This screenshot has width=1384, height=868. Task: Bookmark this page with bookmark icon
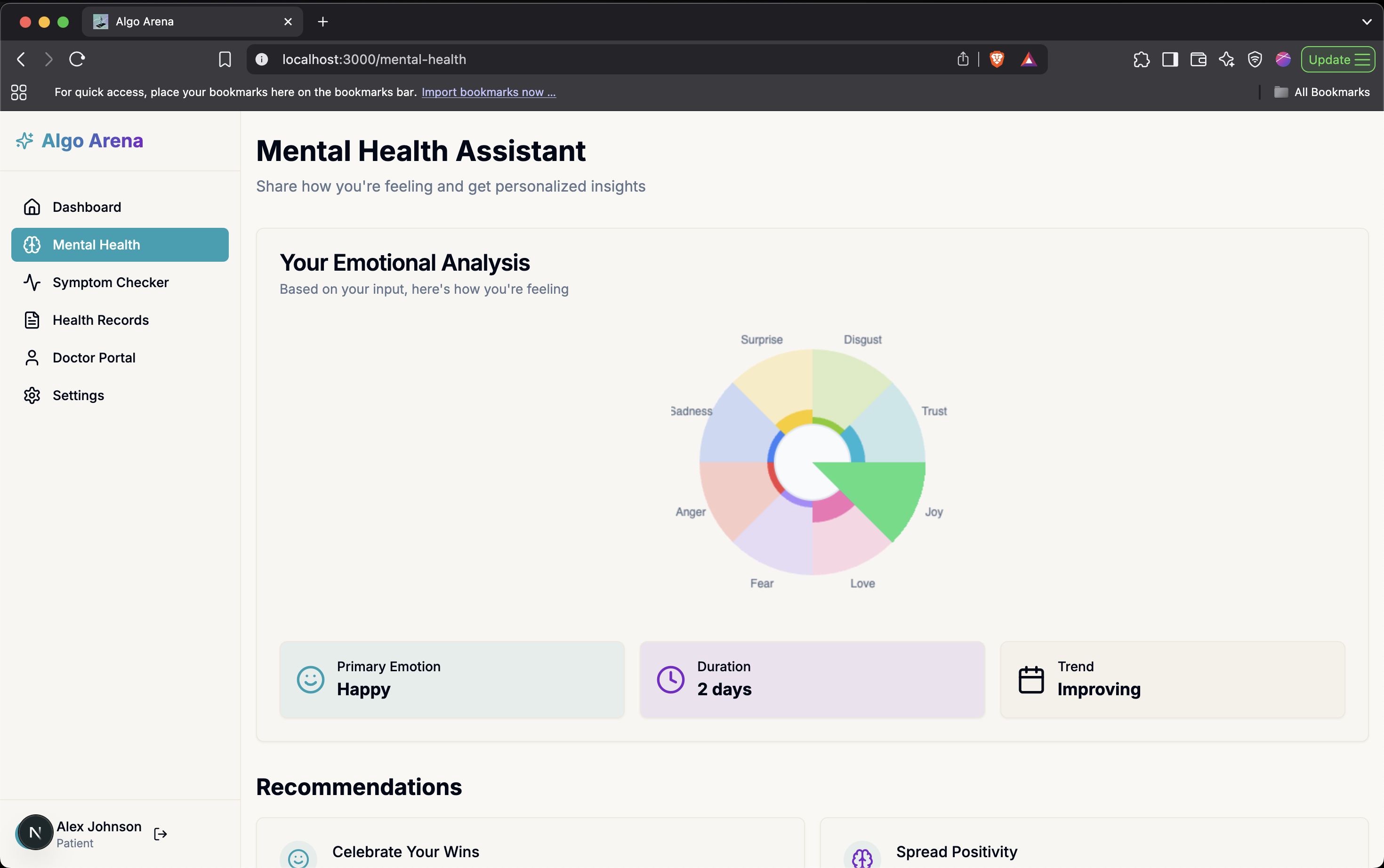point(225,59)
